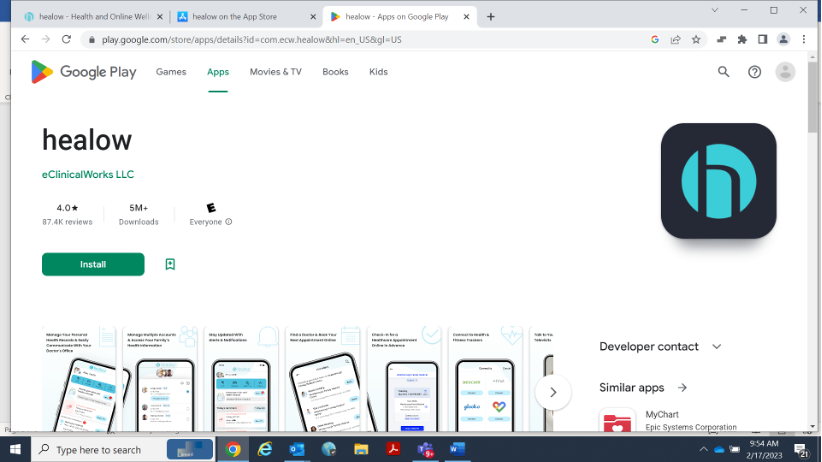The height and width of the screenshot is (462, 822).
Task: Click the browser forward arrow
Action: point(46,39)
